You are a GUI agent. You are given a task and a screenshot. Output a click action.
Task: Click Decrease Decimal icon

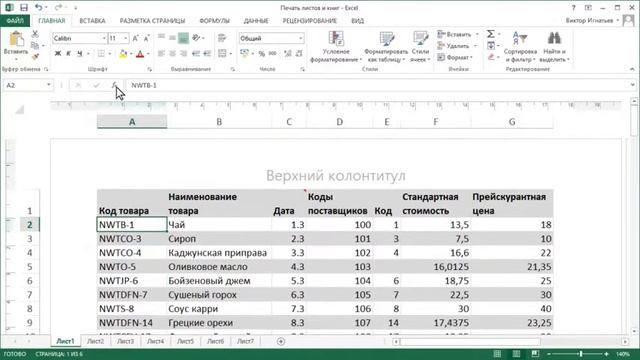(x=299, y=53)
